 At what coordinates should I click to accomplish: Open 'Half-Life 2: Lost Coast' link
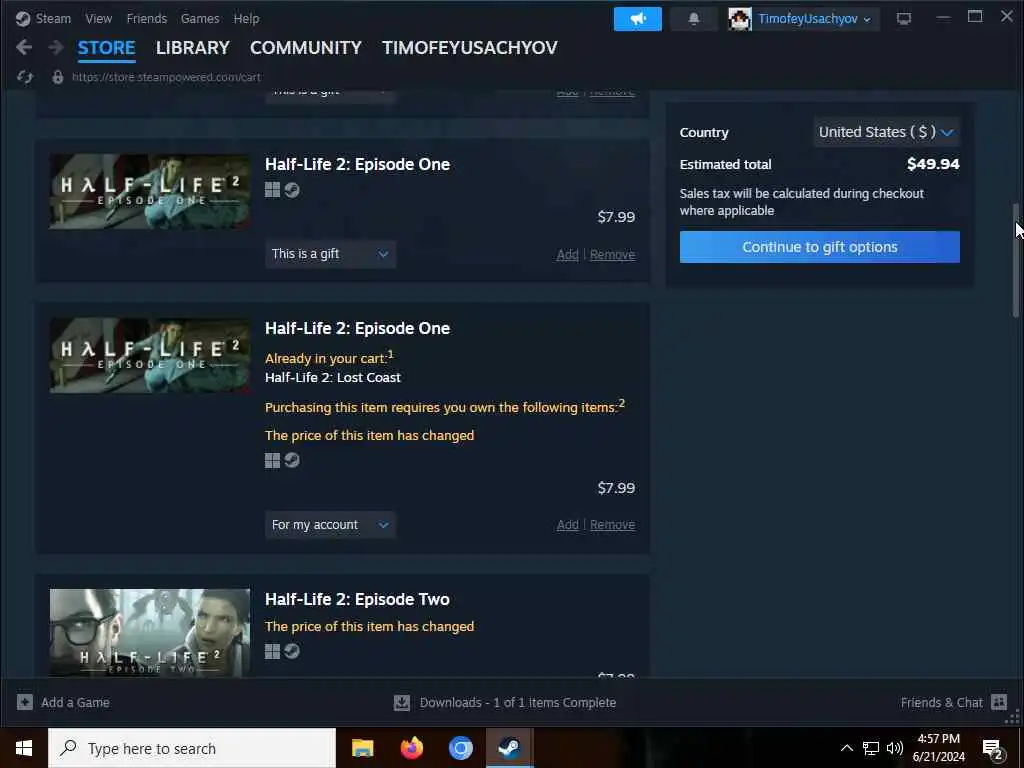click(333, 377)
